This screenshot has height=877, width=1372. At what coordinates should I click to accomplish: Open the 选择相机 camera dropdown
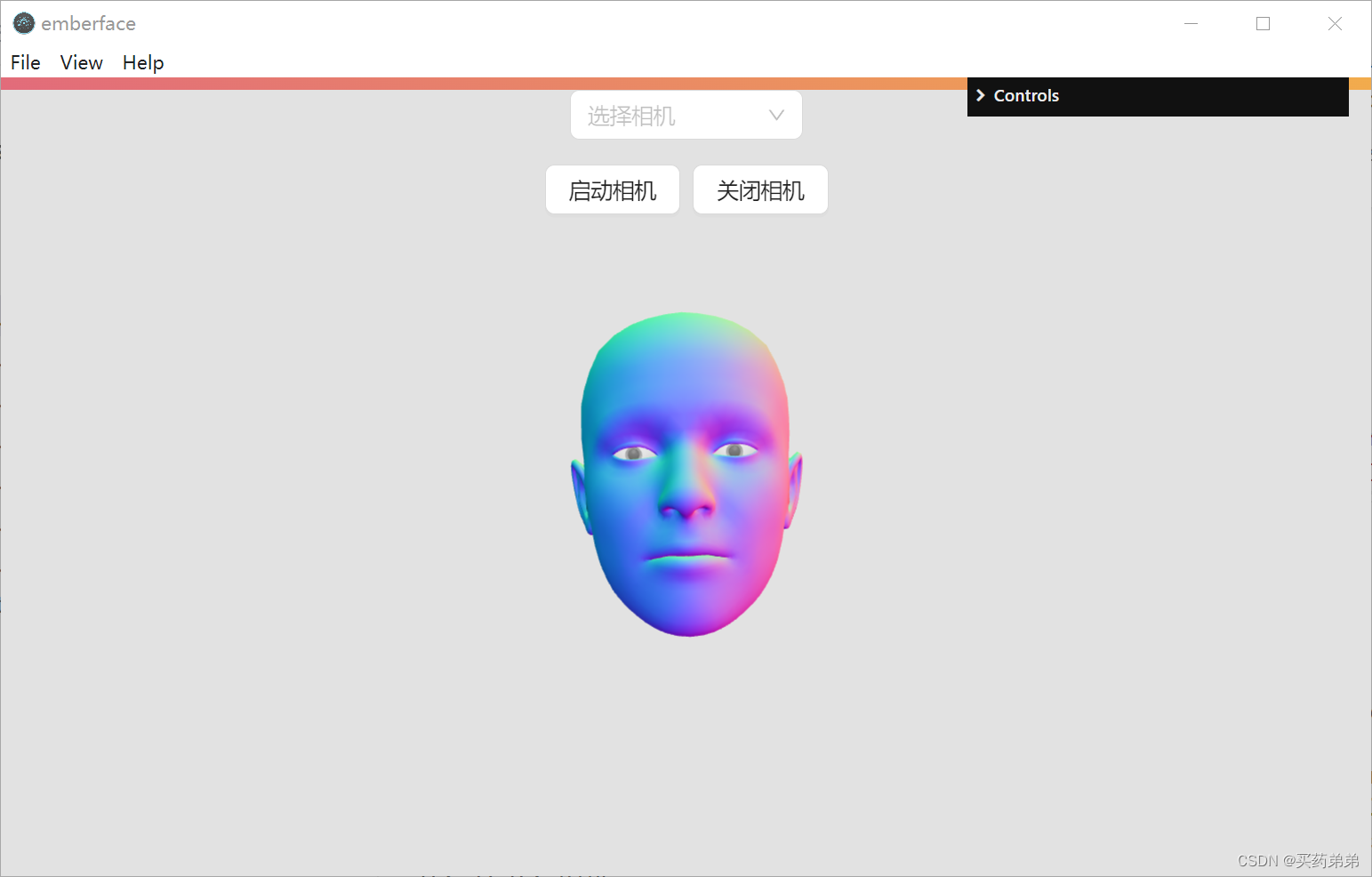(686, 115)
